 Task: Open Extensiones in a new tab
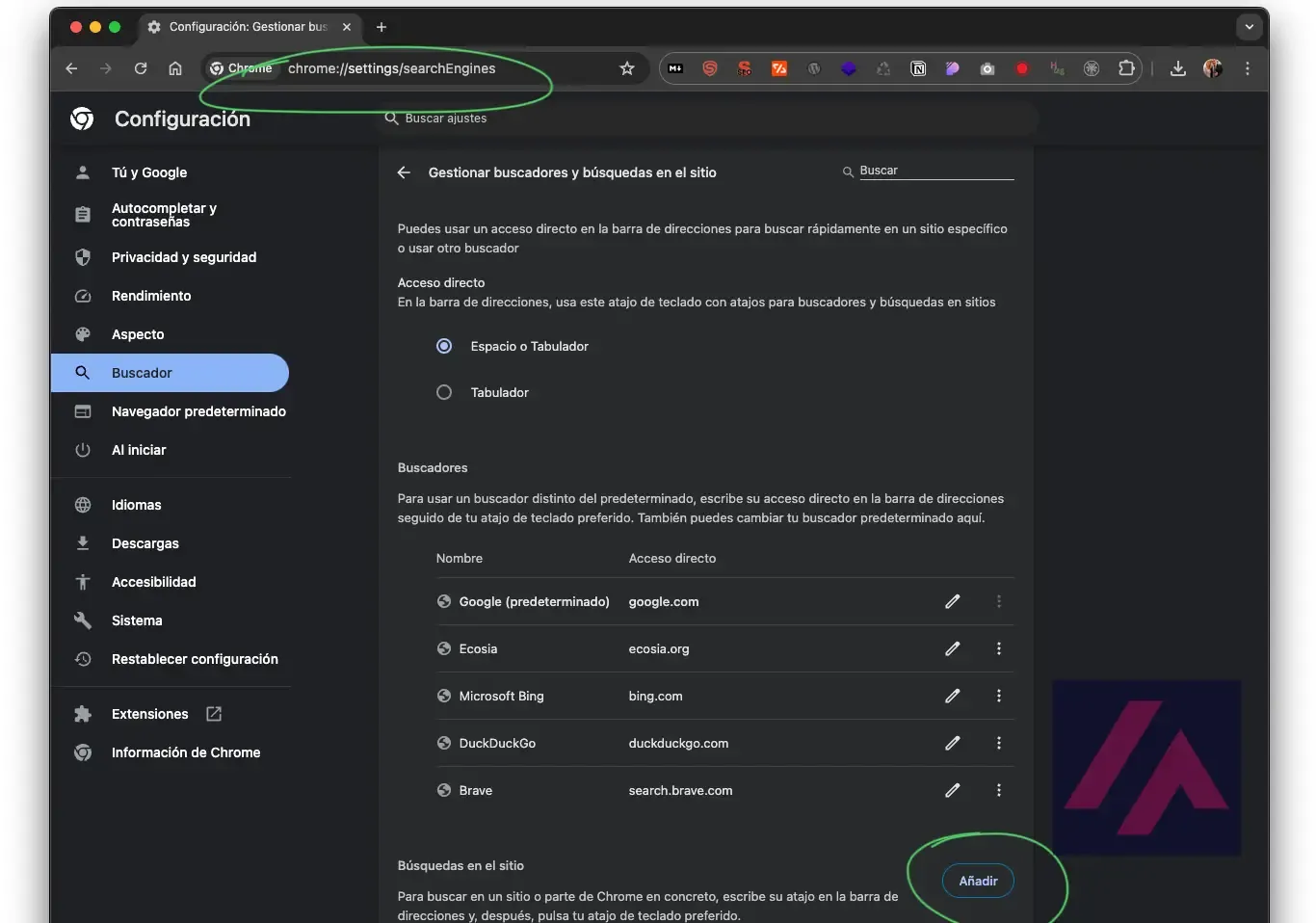[171, 714]
